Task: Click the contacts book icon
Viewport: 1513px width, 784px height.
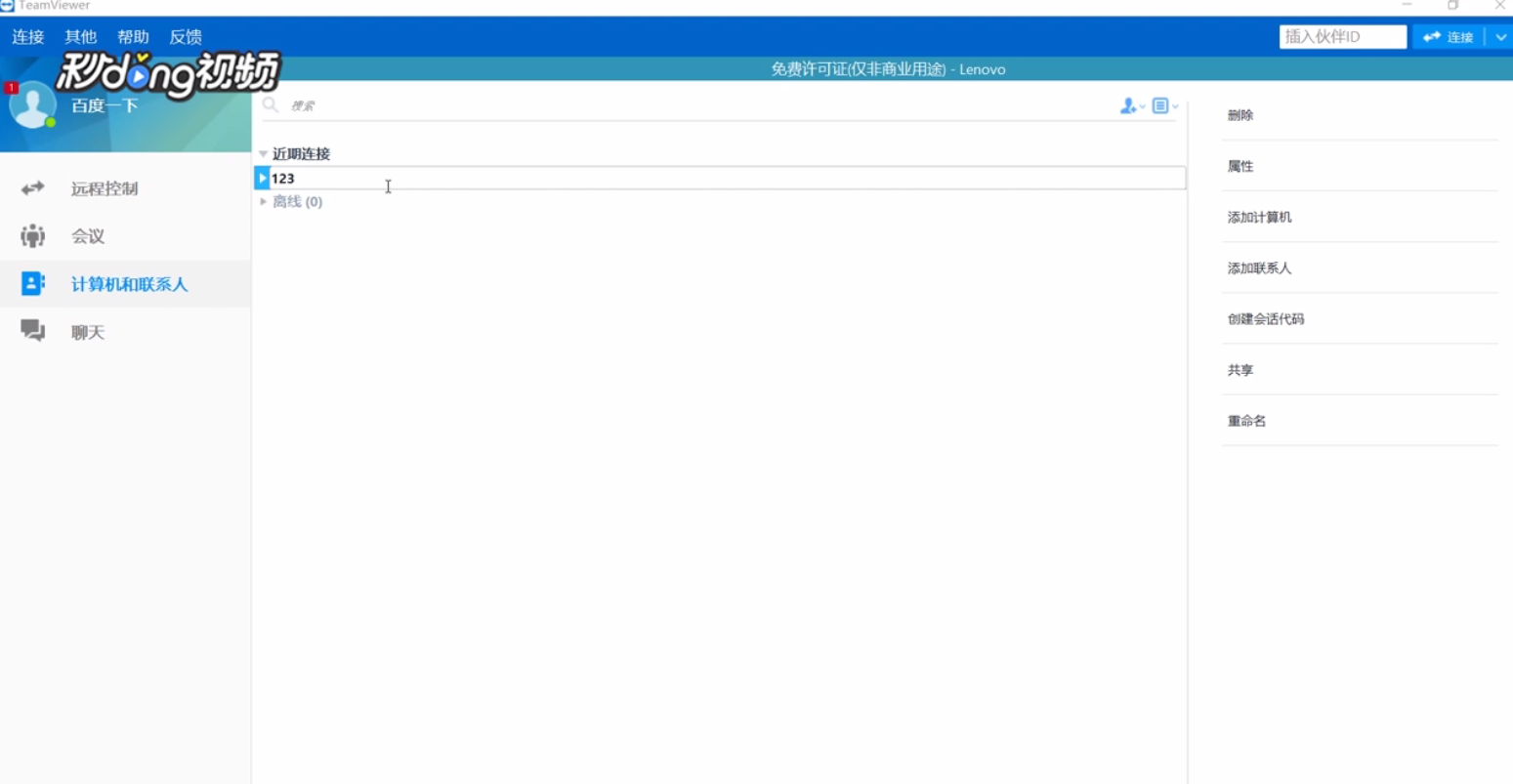Action: [x=33, y=284]
